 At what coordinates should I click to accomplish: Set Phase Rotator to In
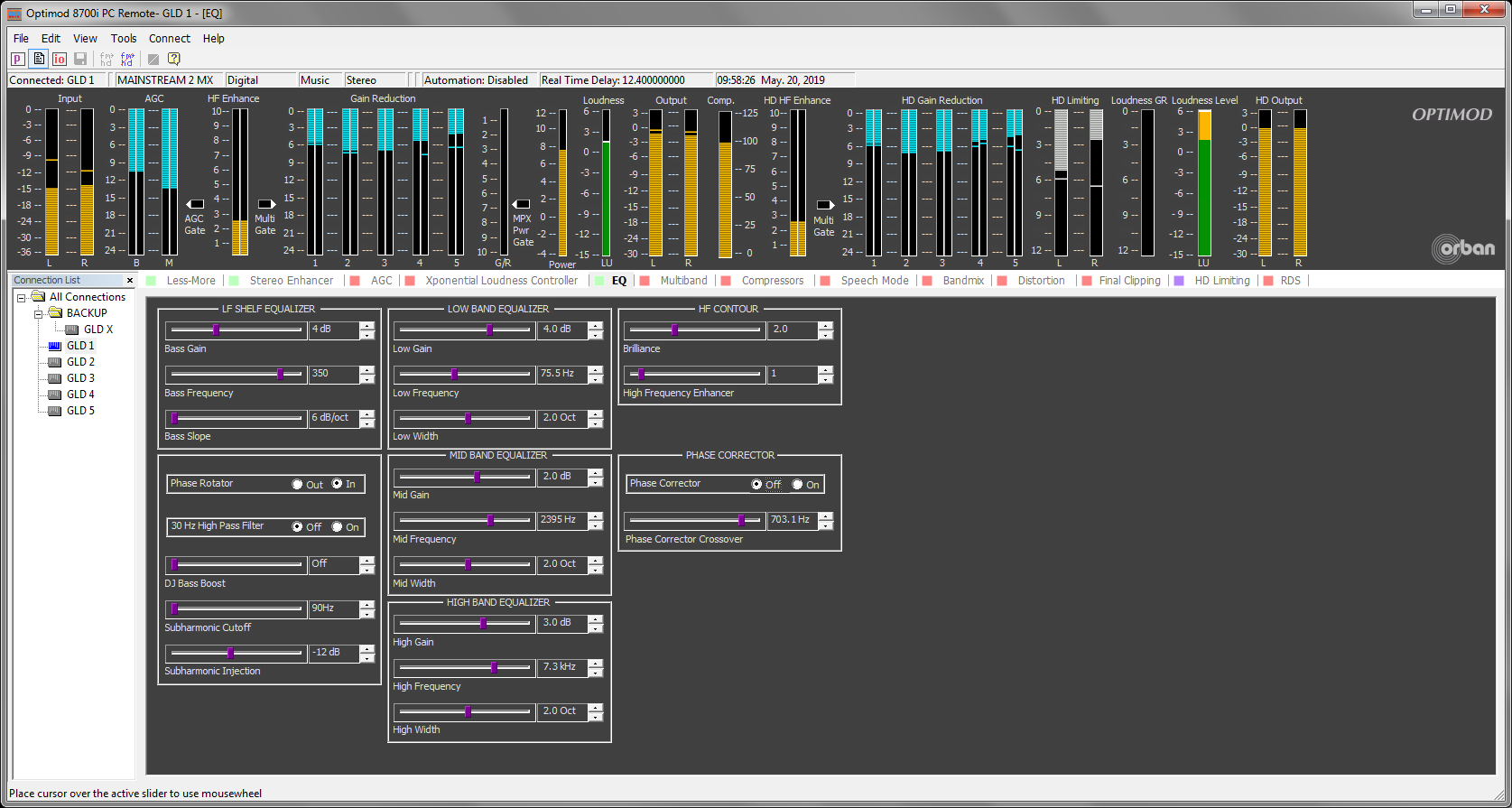(x=337, y=484)
